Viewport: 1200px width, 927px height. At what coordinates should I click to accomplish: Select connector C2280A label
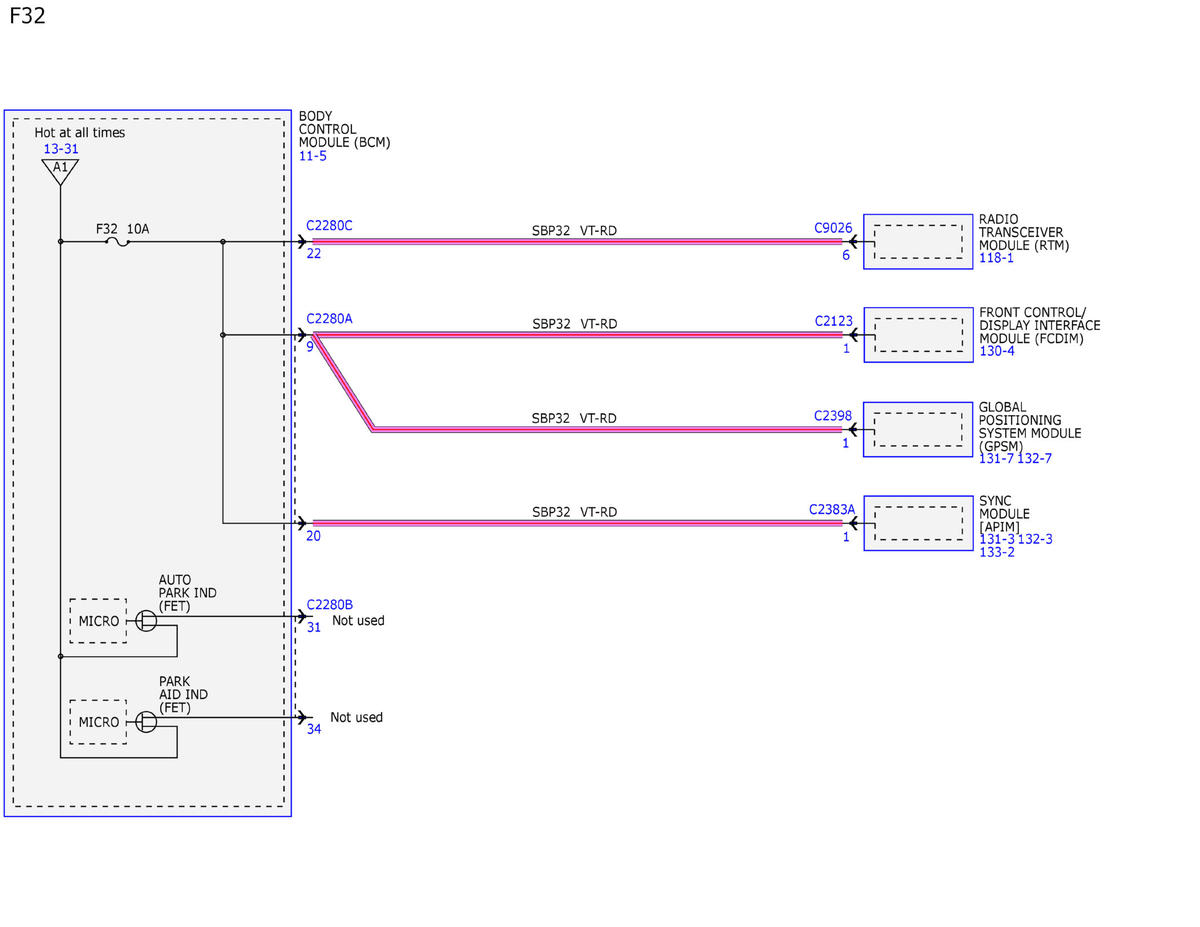329,319
